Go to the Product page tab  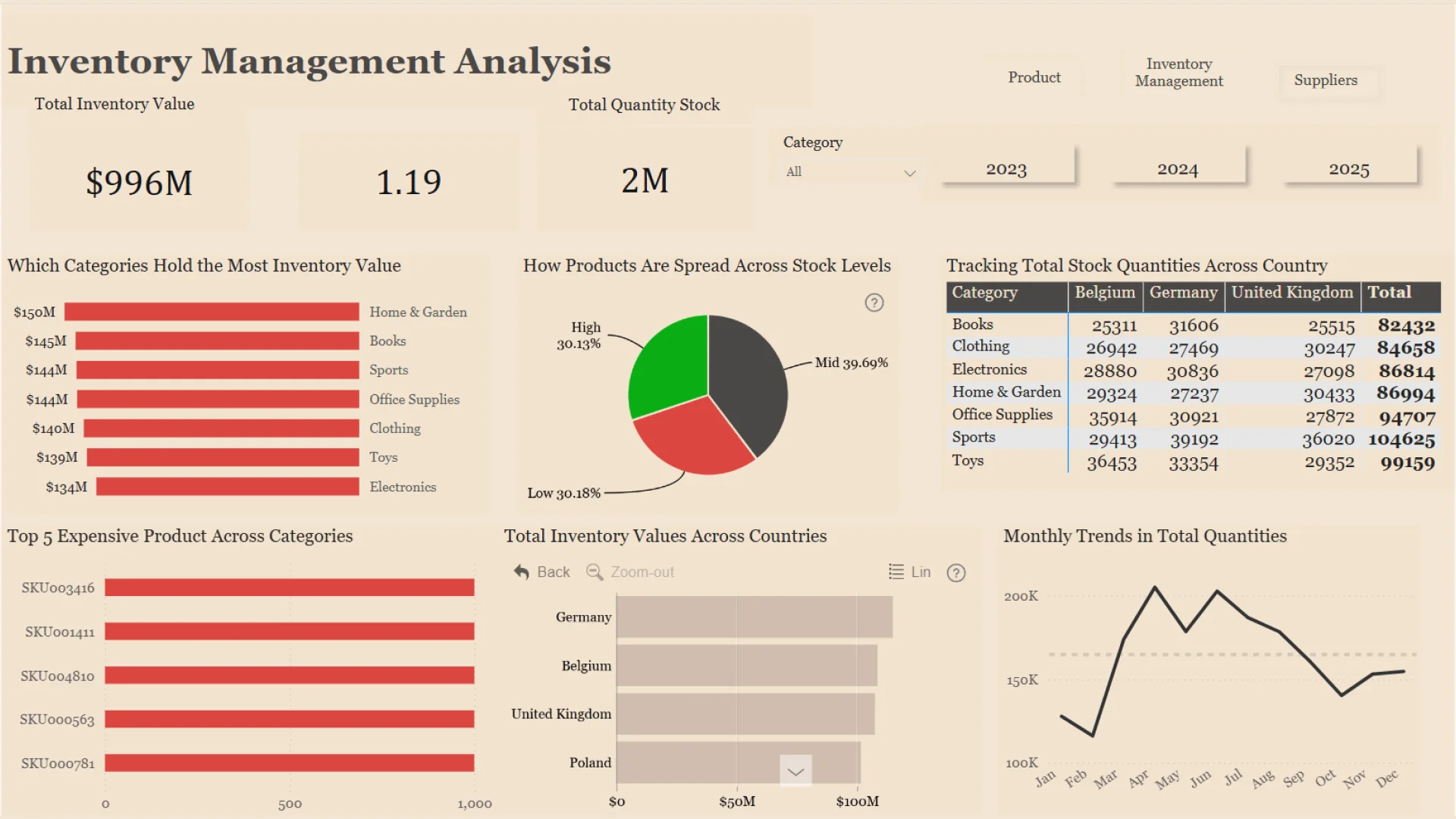tap(1034, 77)
